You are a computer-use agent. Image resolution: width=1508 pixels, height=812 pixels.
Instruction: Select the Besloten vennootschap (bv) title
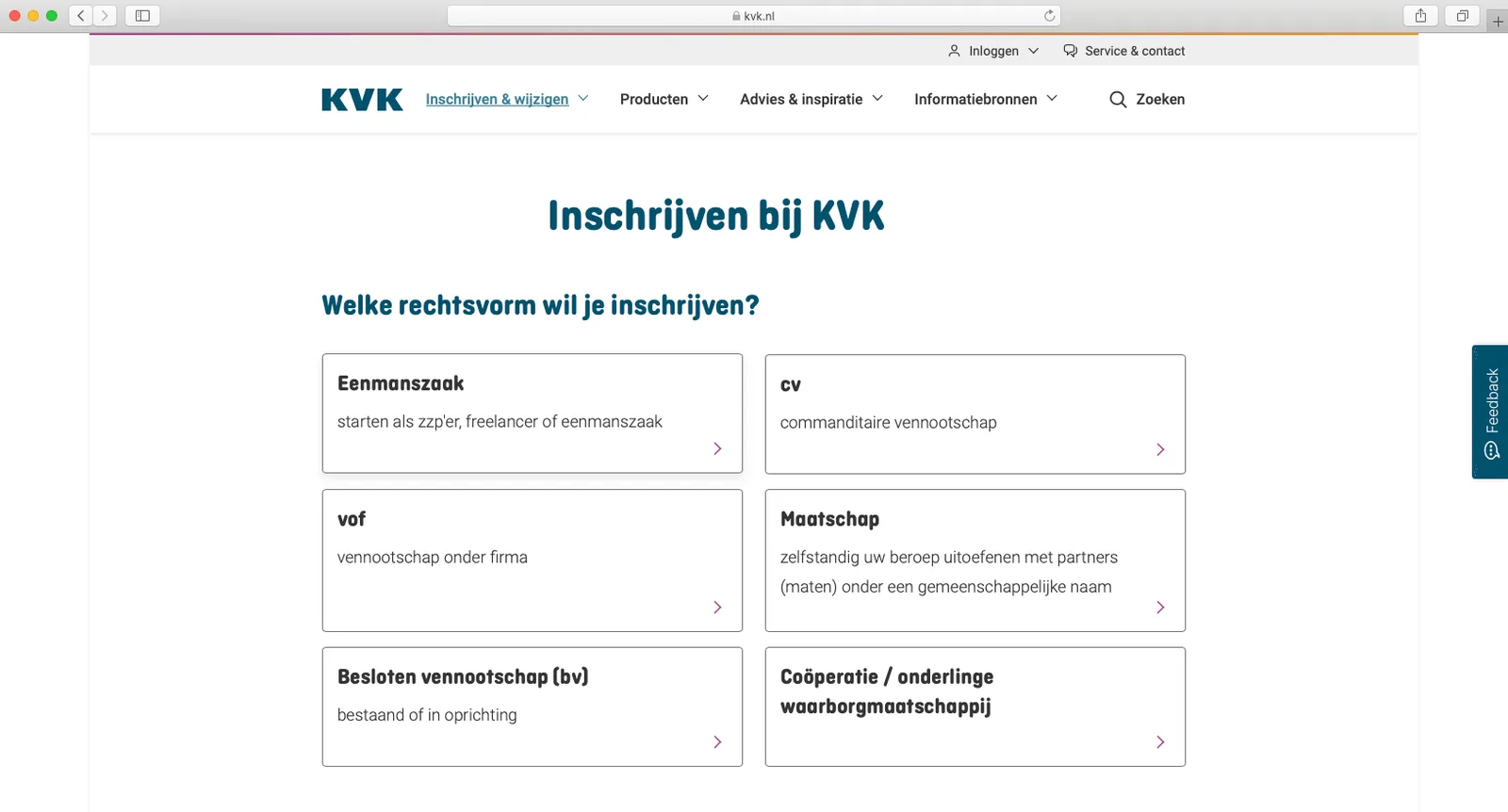click(463, 676)
